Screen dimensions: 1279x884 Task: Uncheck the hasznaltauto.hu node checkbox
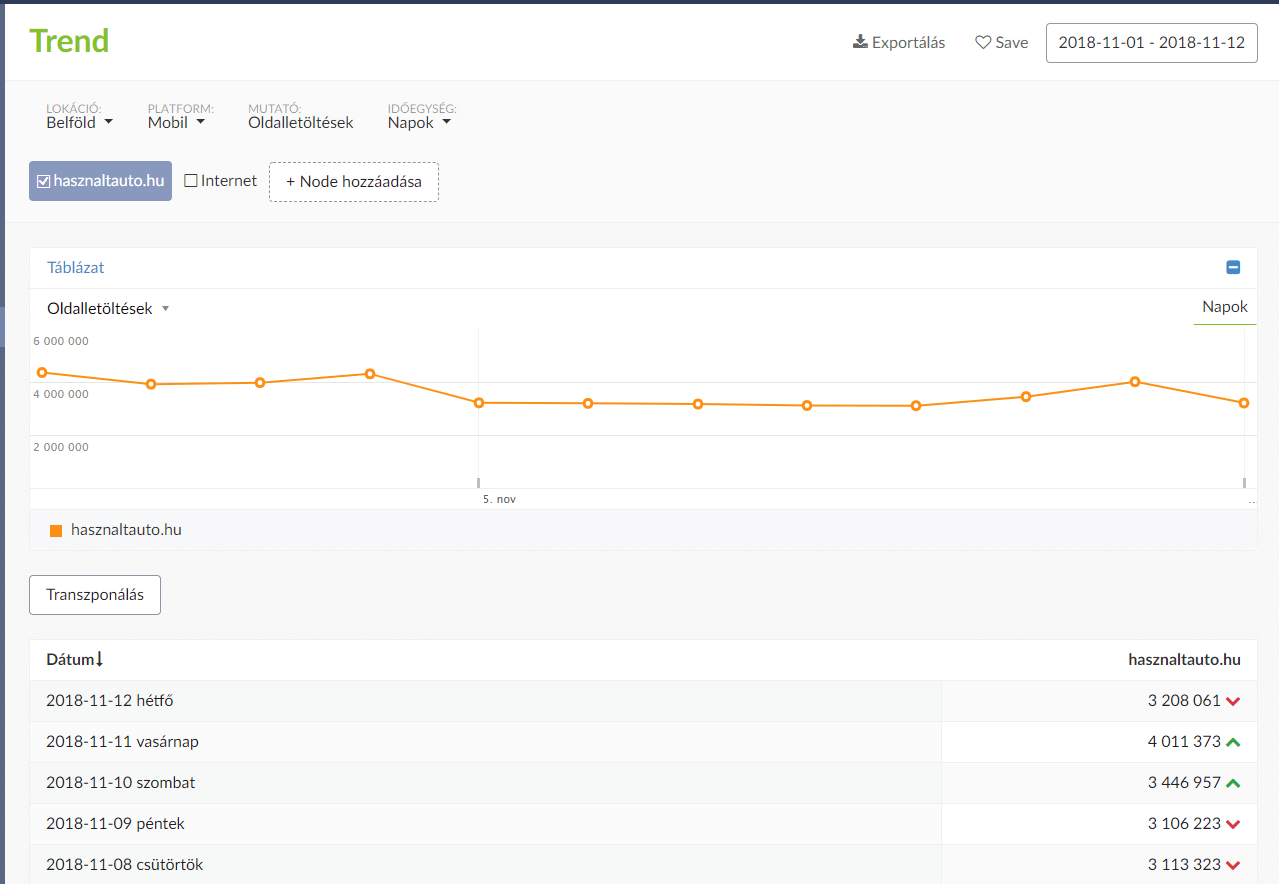(43, 181)
